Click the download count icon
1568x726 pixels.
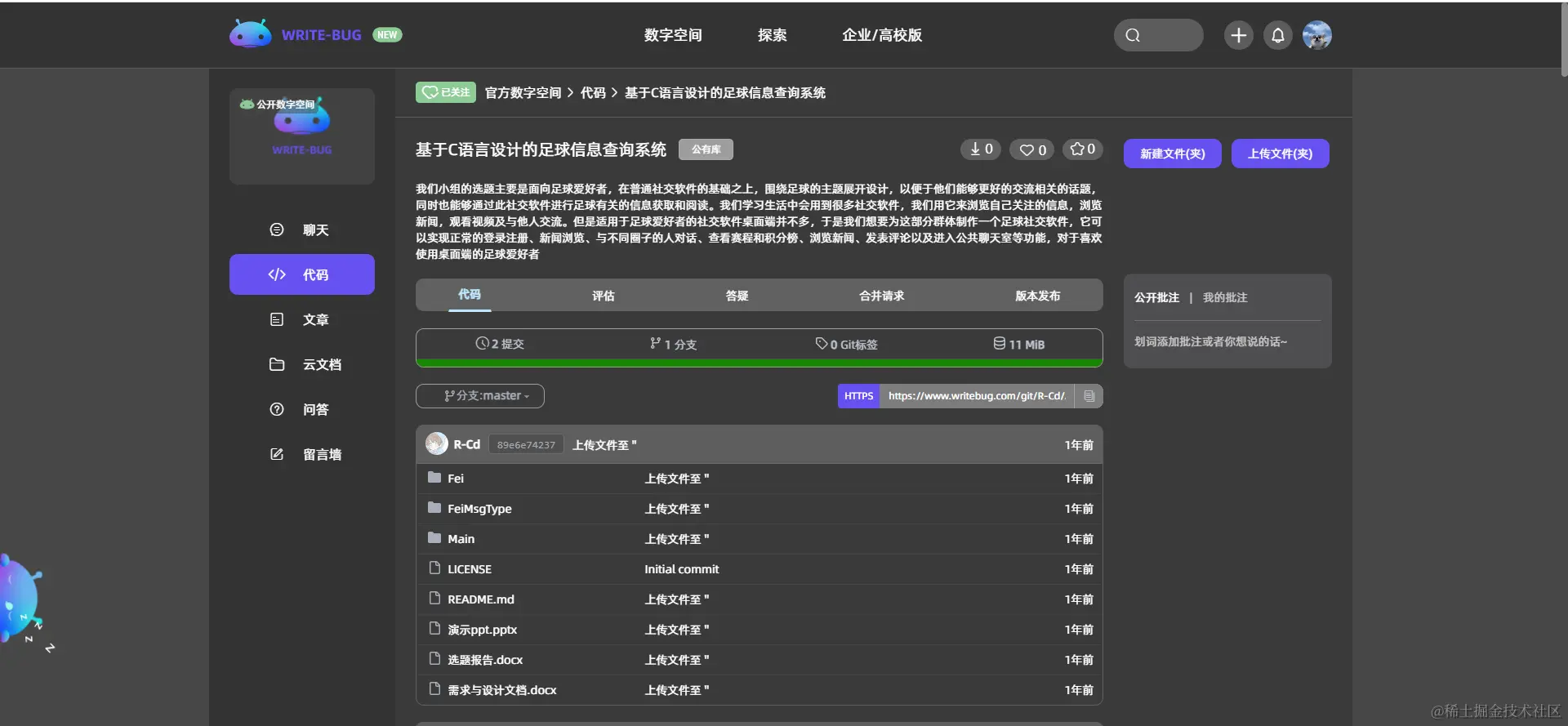click(974, 149)
